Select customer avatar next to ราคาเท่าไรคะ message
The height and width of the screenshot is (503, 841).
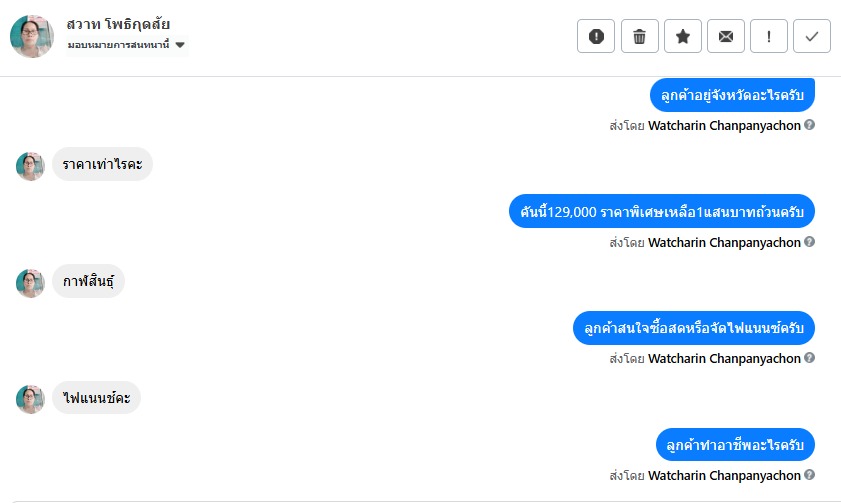30,166
